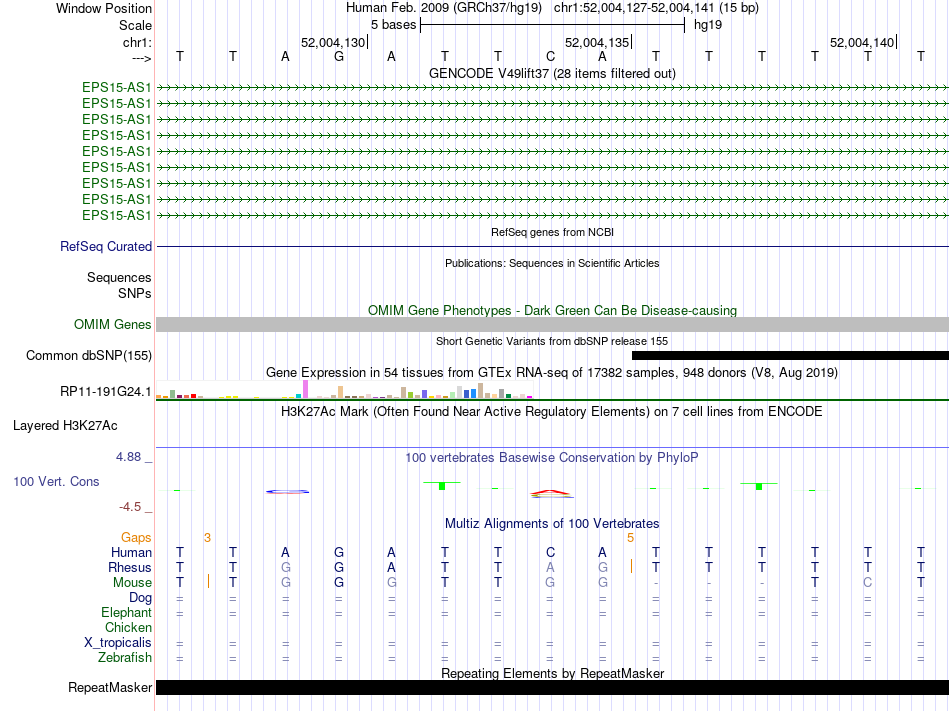
Task: Open the RefSeq genes from NCBI track title
Action: (552, 232)
